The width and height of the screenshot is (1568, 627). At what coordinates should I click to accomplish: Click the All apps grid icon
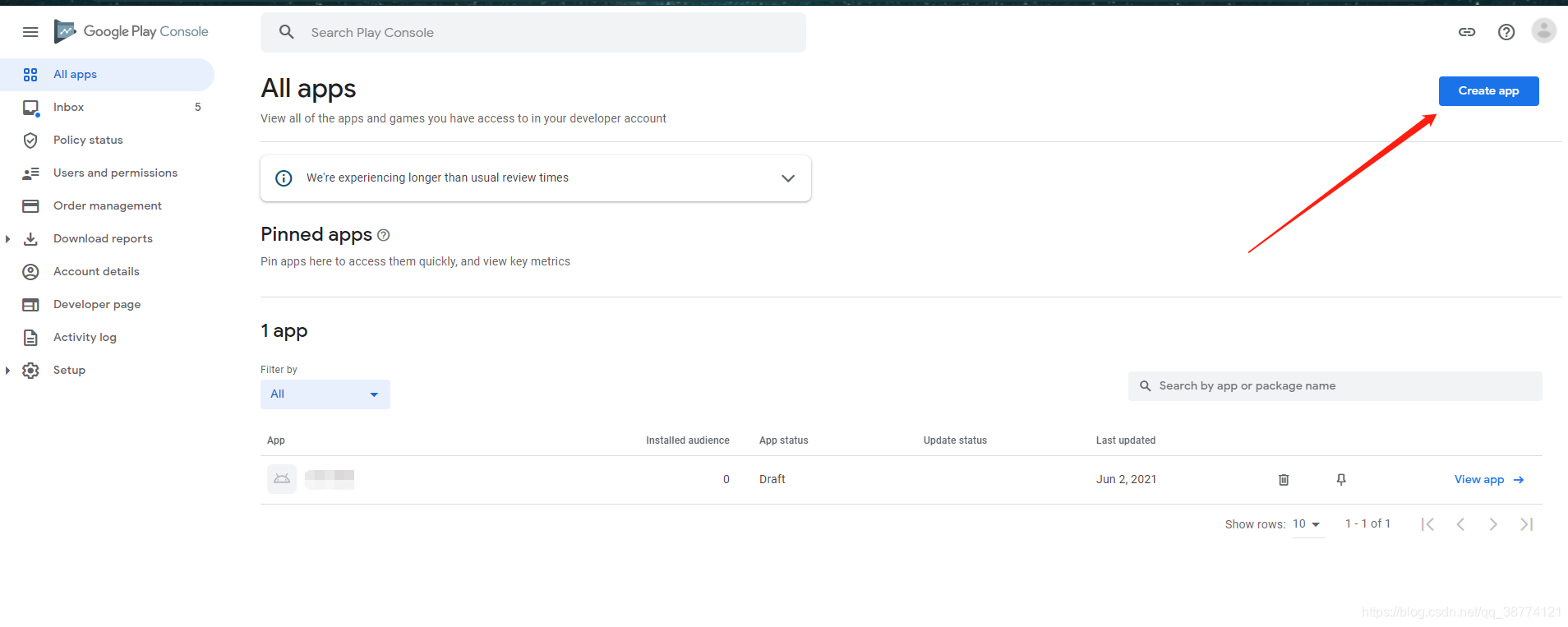[x=30, y=75]
